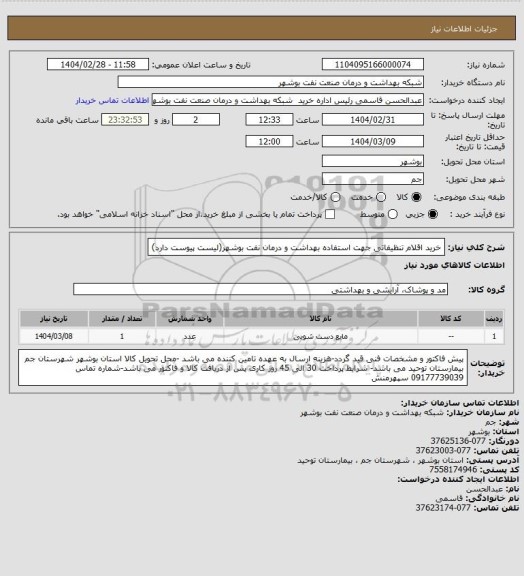The height and width of the screenshot is (576, 524).
Task: Click the contact phone 37623003-077
Action: [443, 450]
